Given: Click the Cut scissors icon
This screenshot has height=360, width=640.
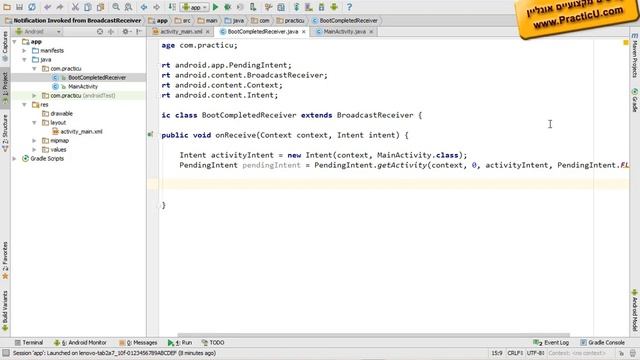Looking at the screenshot, I should click(75, 7).
